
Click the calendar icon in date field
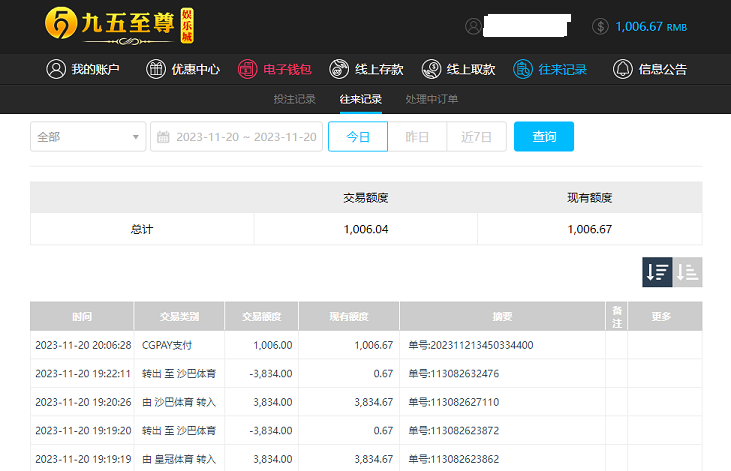tap(163, 137)
